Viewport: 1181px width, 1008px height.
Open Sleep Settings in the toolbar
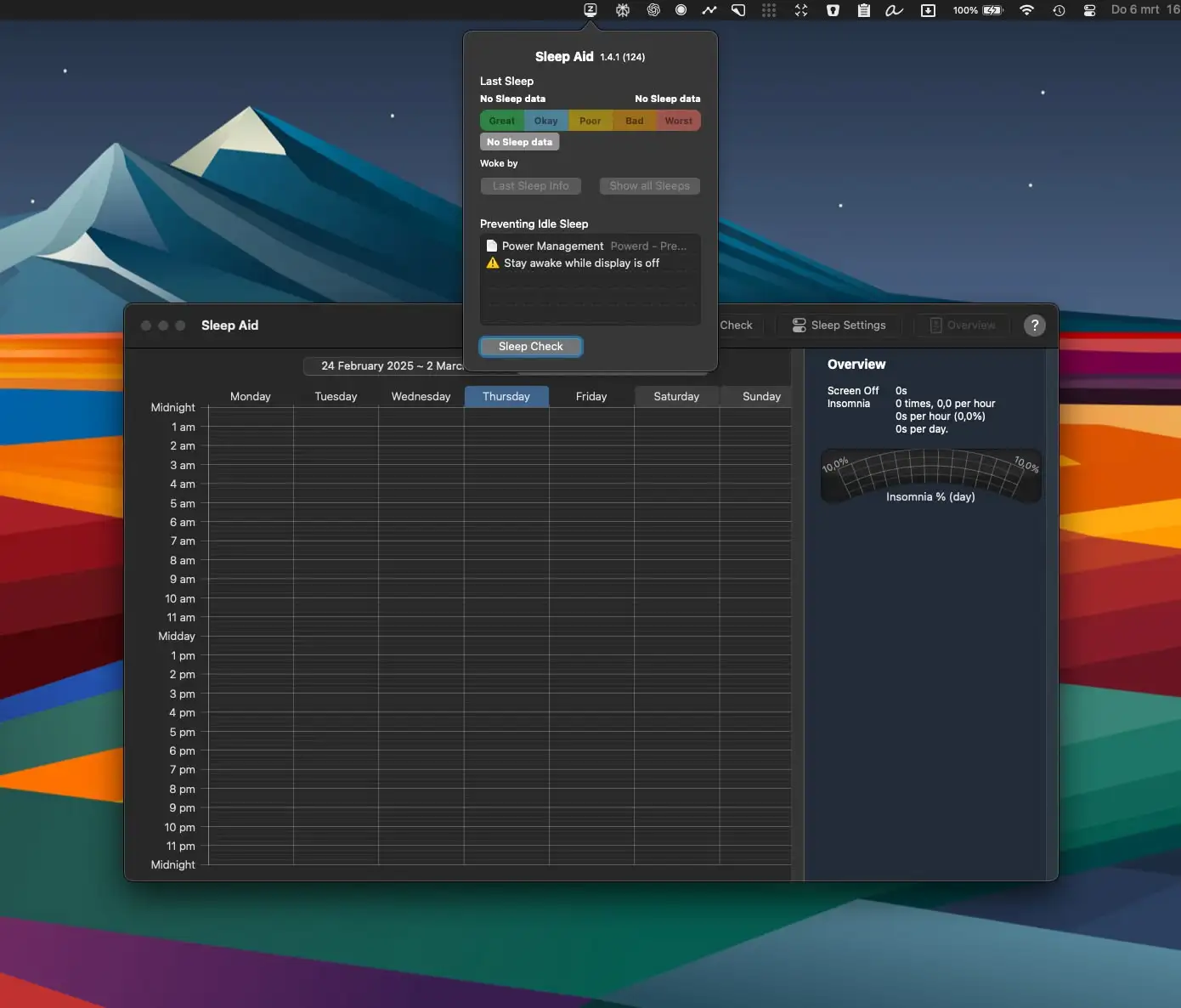[839, 326]
